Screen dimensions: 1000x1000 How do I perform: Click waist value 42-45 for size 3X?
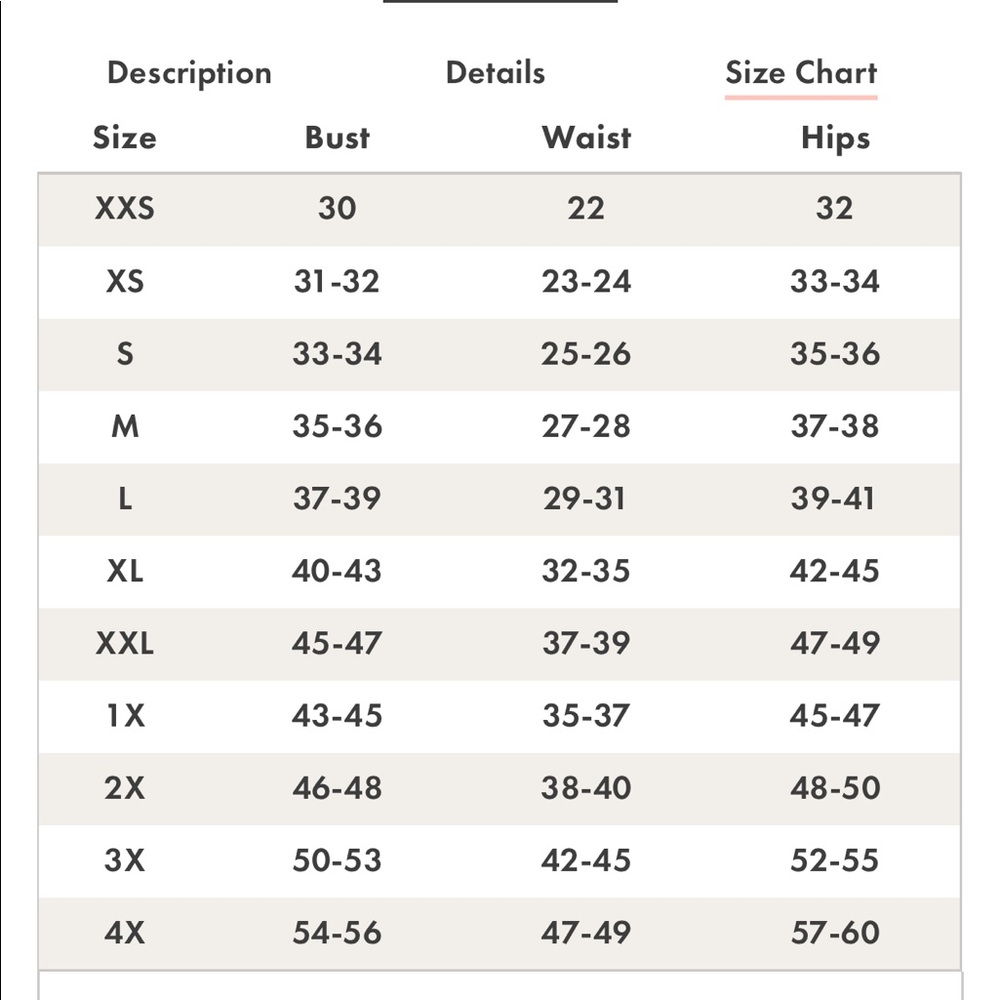586,860
